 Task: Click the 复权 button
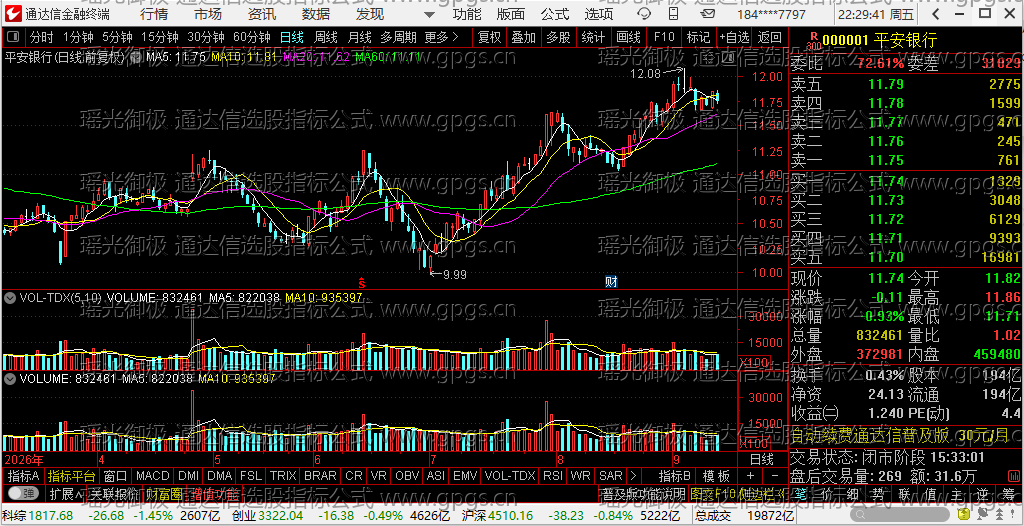click(489, 37)
